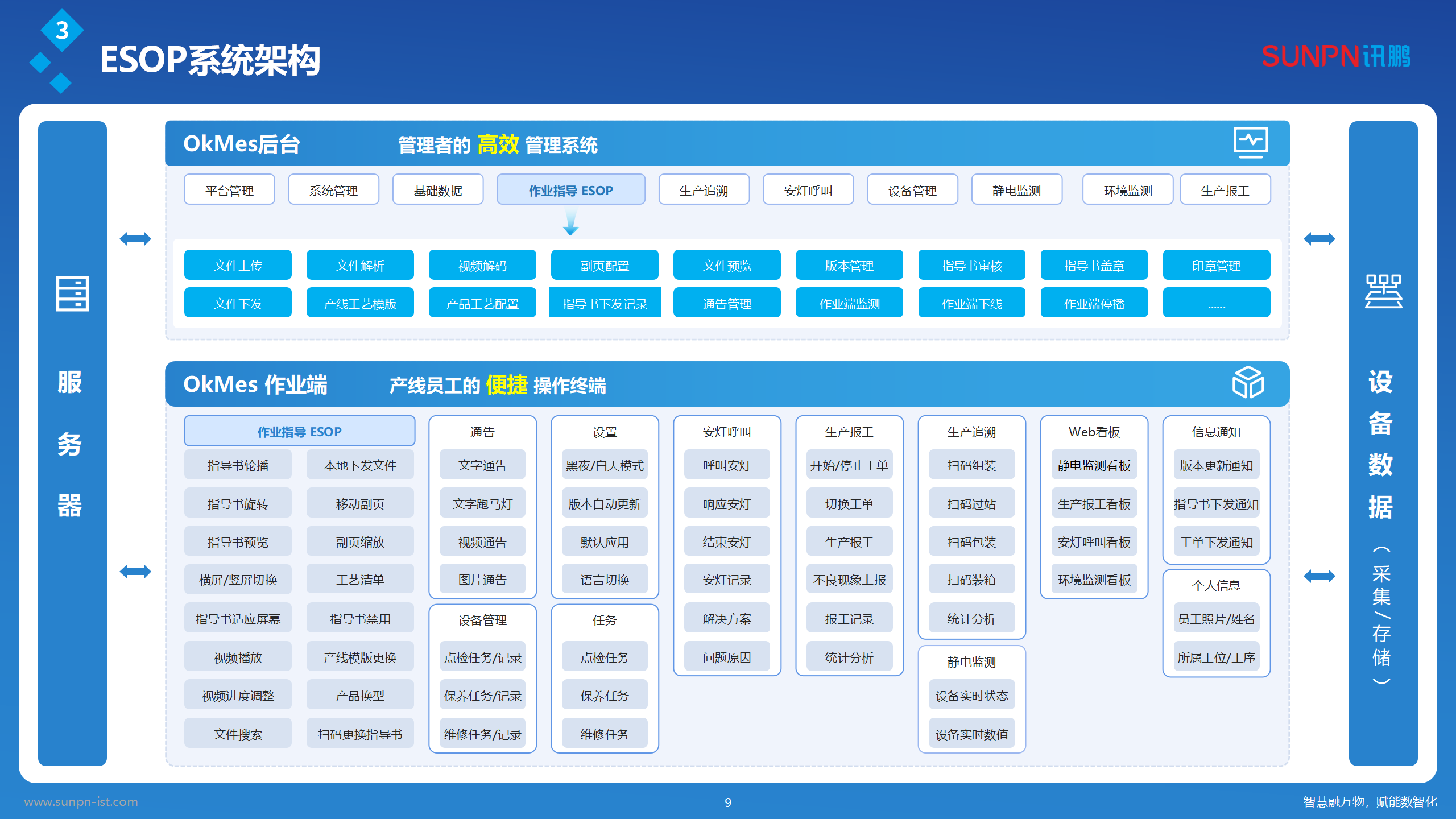This screenshot has height=819, width=1456.
Task: Expand the 静电监测 section
Action: [x=971, y=661]
